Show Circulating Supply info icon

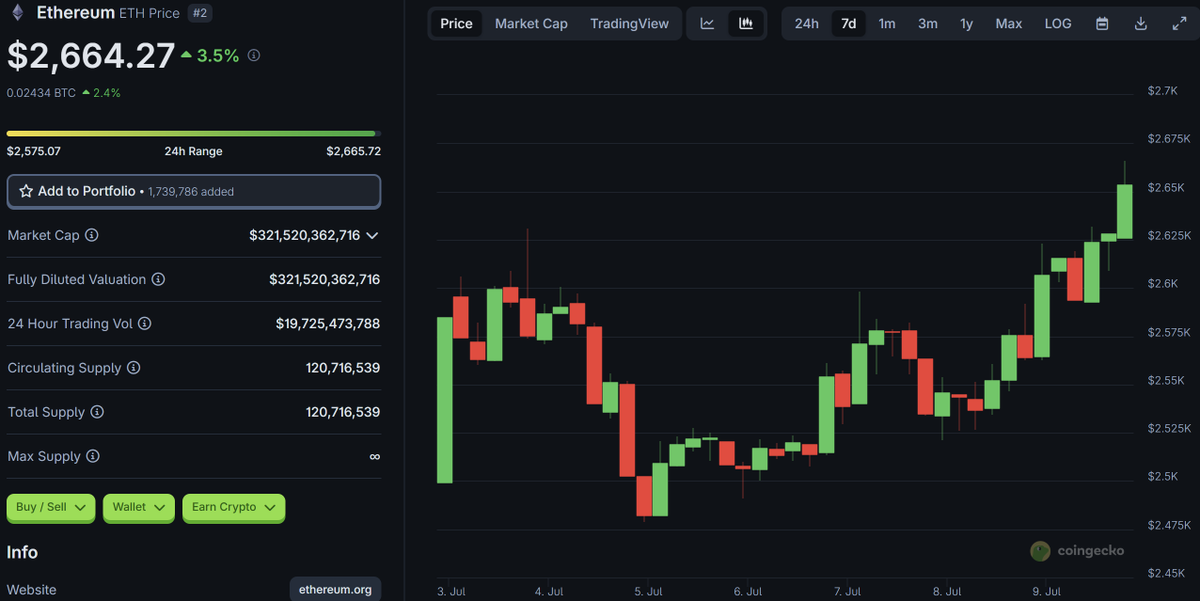point(133,368)
